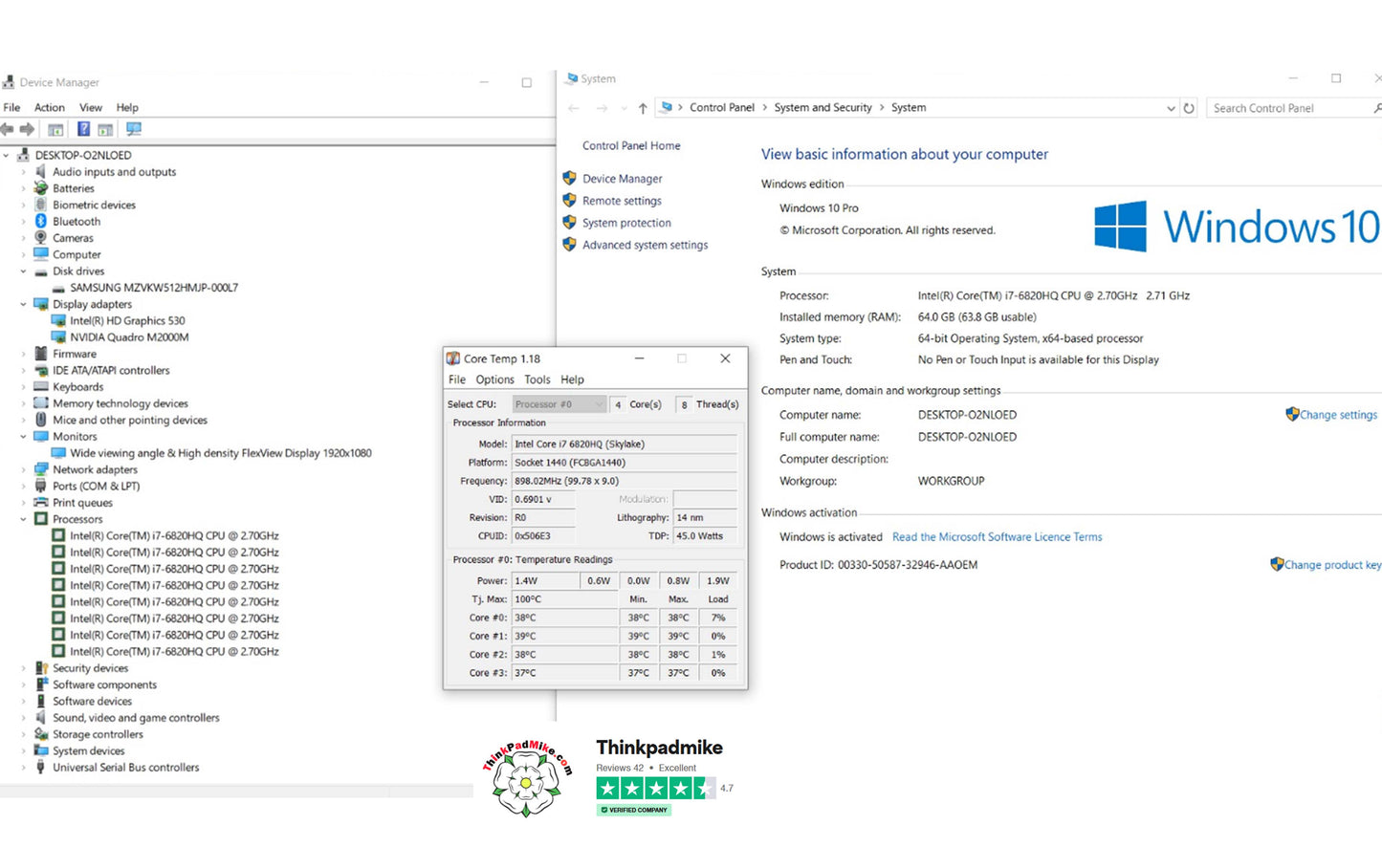Open the View menu in Device Manager

click(x=91, y=108)
